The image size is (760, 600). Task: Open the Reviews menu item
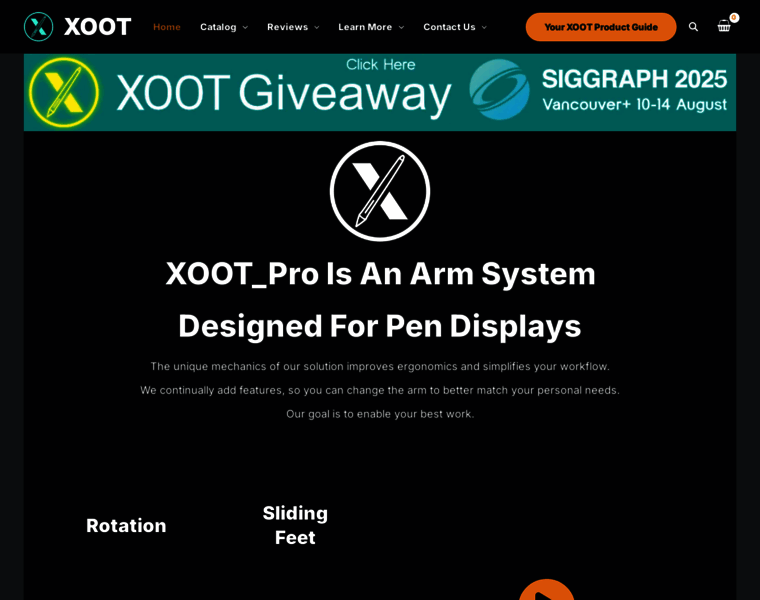coord(287,27)
